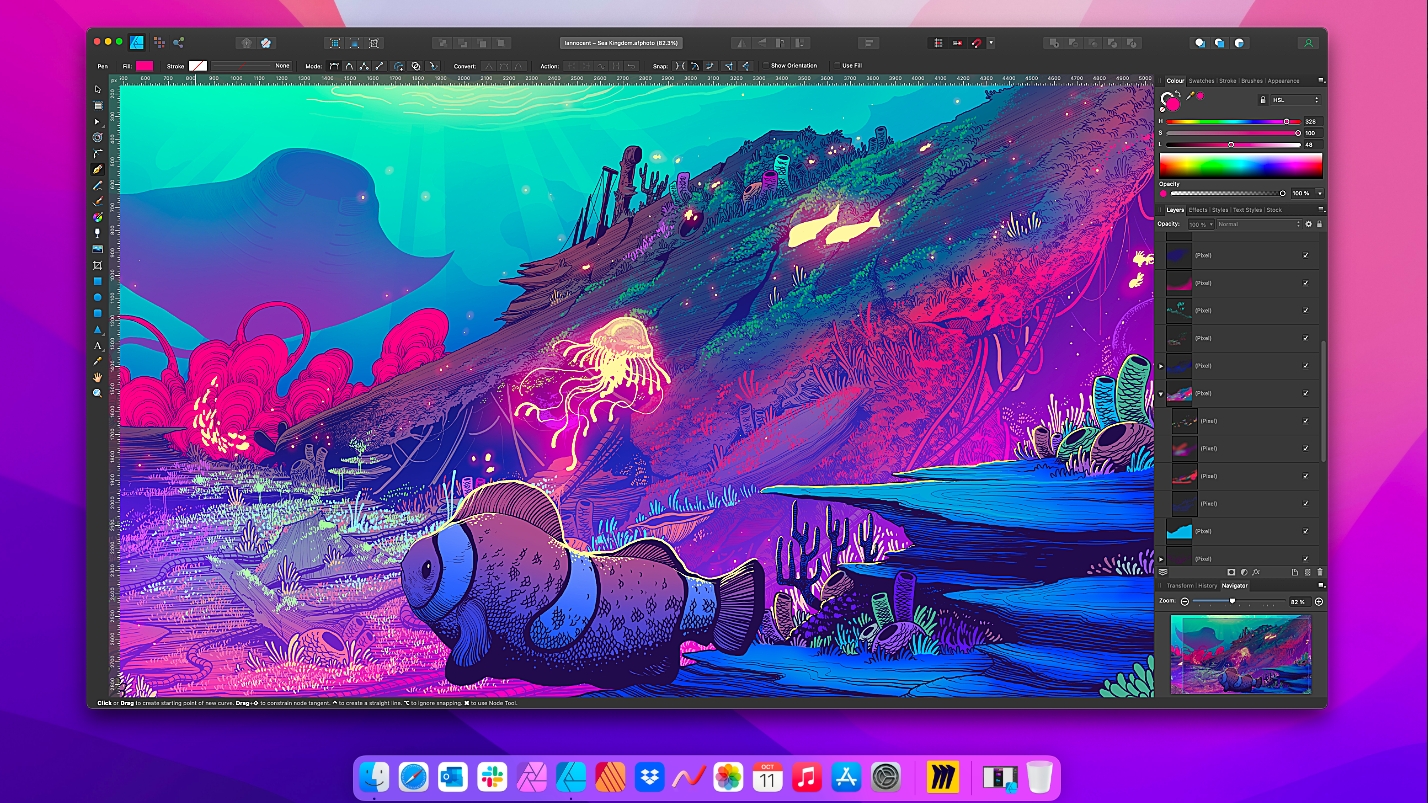The width and height of the screenshot is (1428, 803).
Task: Switch to the Export Persona
Action: (178, 43)
